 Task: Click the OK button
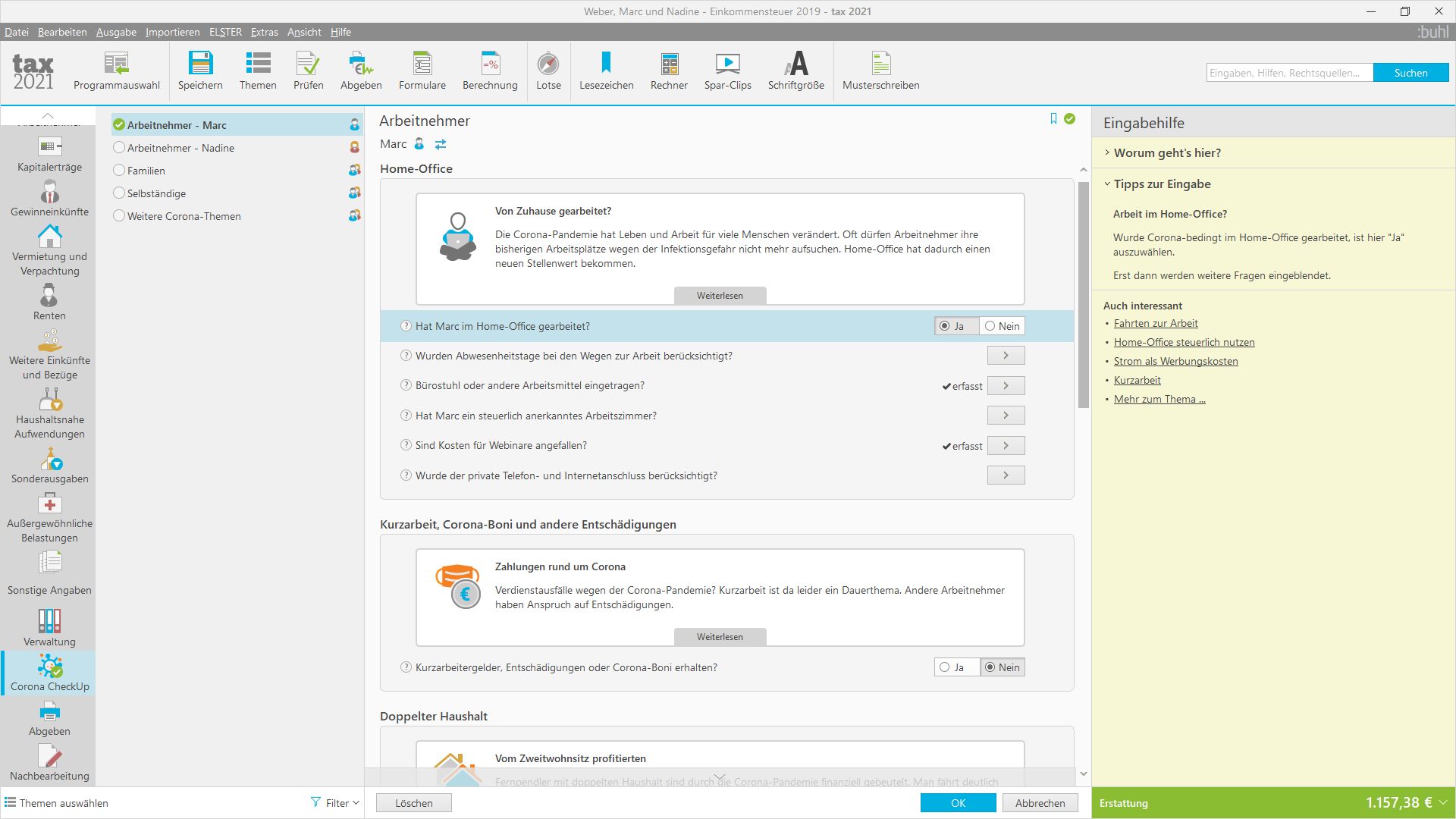click(958, 803)
